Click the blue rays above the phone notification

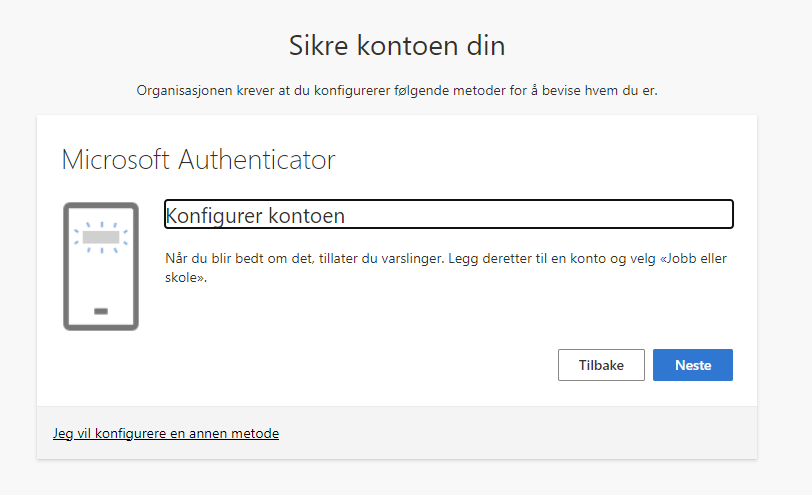pyautogui.click(x=101, y=224)
